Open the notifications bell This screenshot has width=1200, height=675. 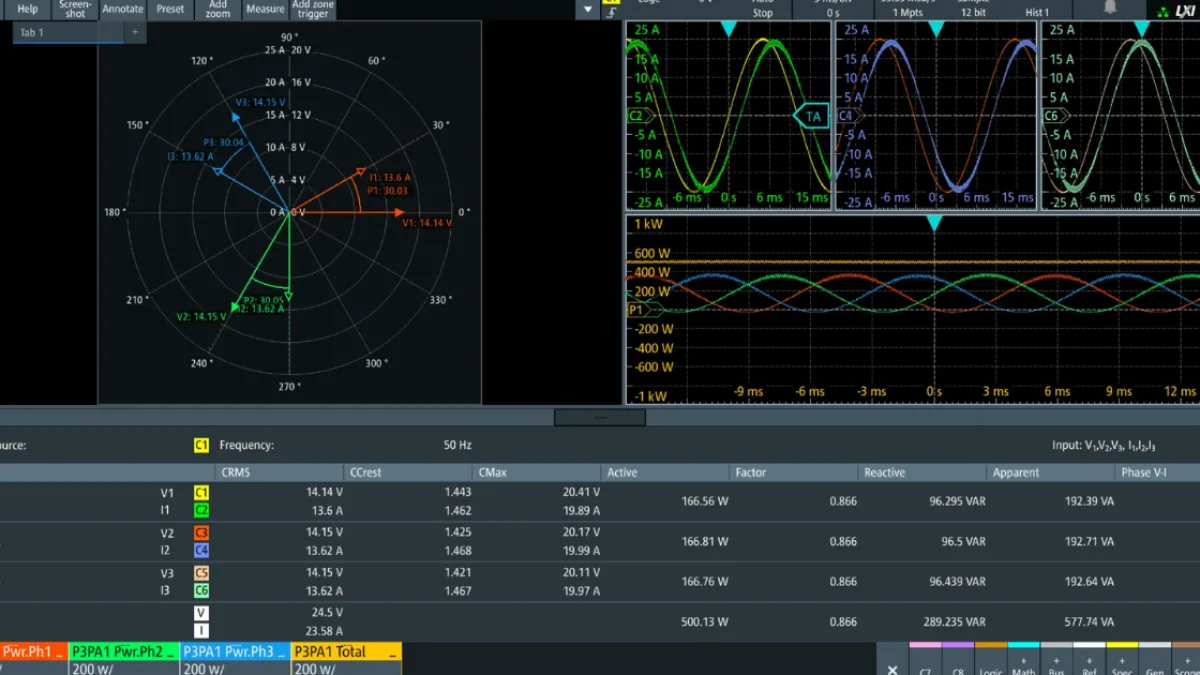point(1110,8)
